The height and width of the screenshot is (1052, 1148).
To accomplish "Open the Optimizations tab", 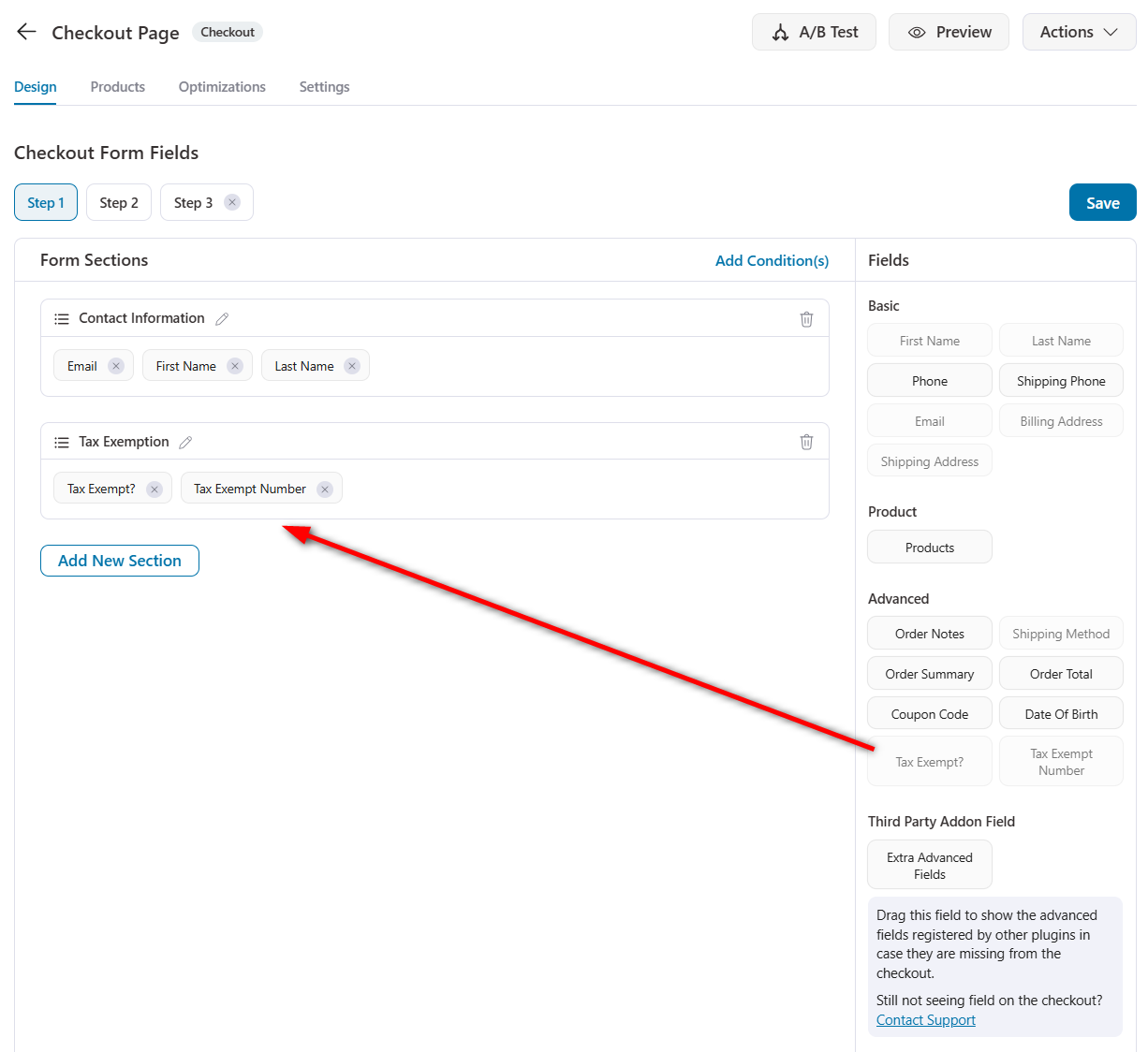I will [221, 86].
